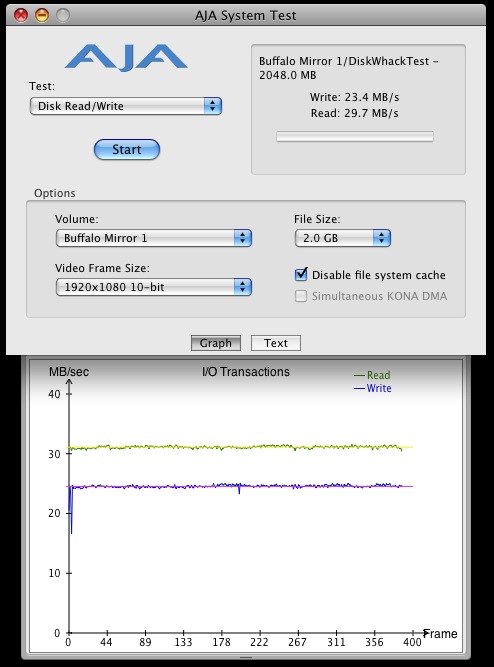Close the AJA System Test window
The image size is (494, 667).
click(21, 15)
